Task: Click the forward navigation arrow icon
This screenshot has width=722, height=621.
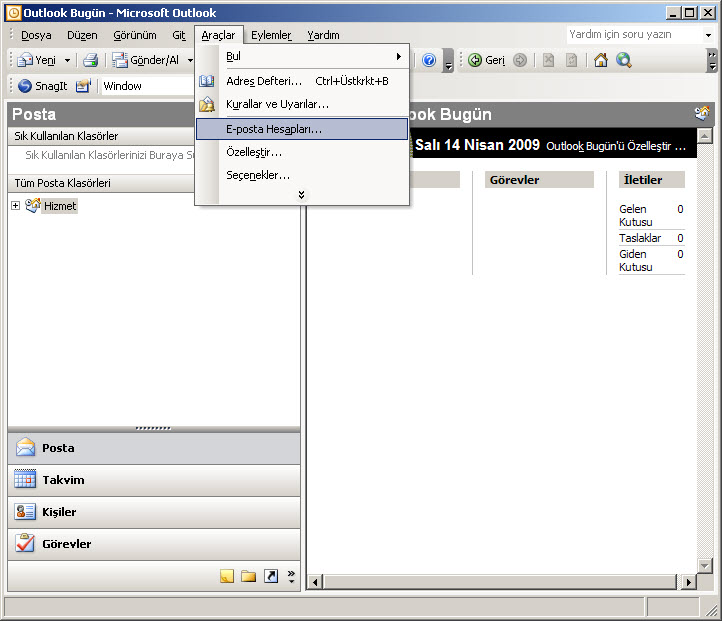Action: pos(520,60)
